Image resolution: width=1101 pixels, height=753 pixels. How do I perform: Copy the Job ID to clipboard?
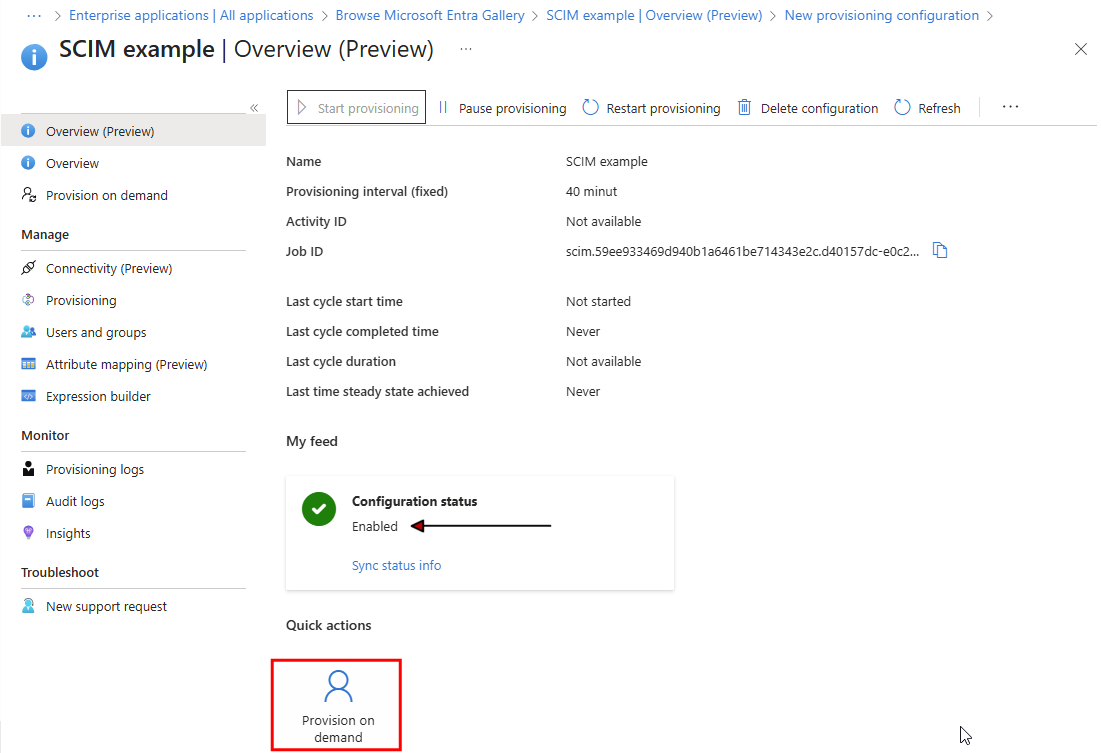(940, 251)
